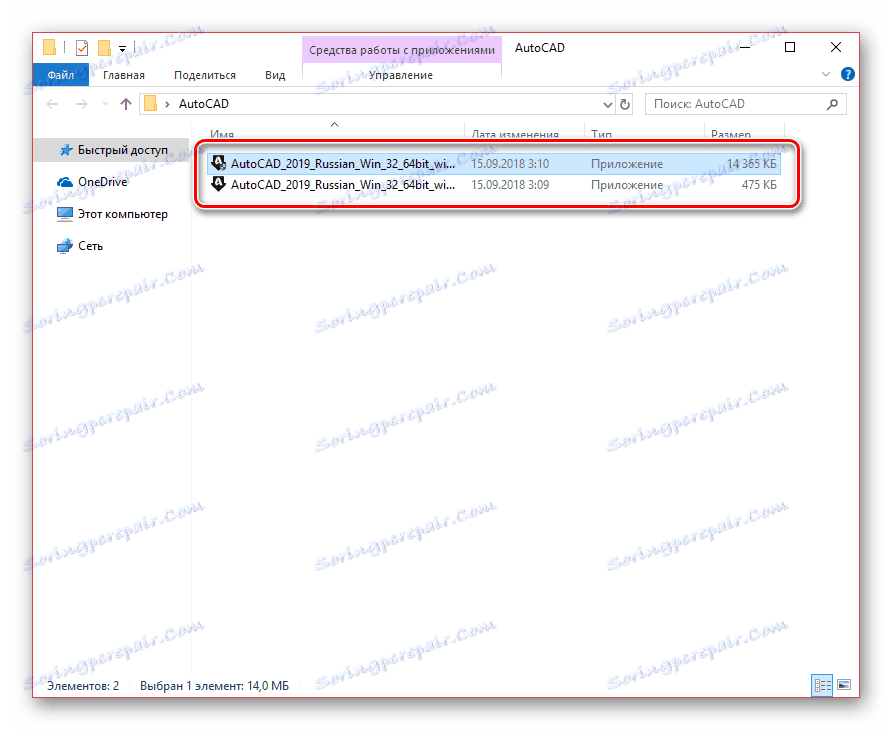Switch to the Поделиться ribbon tab
Screen dimensions: 892x730
[205, 75]
